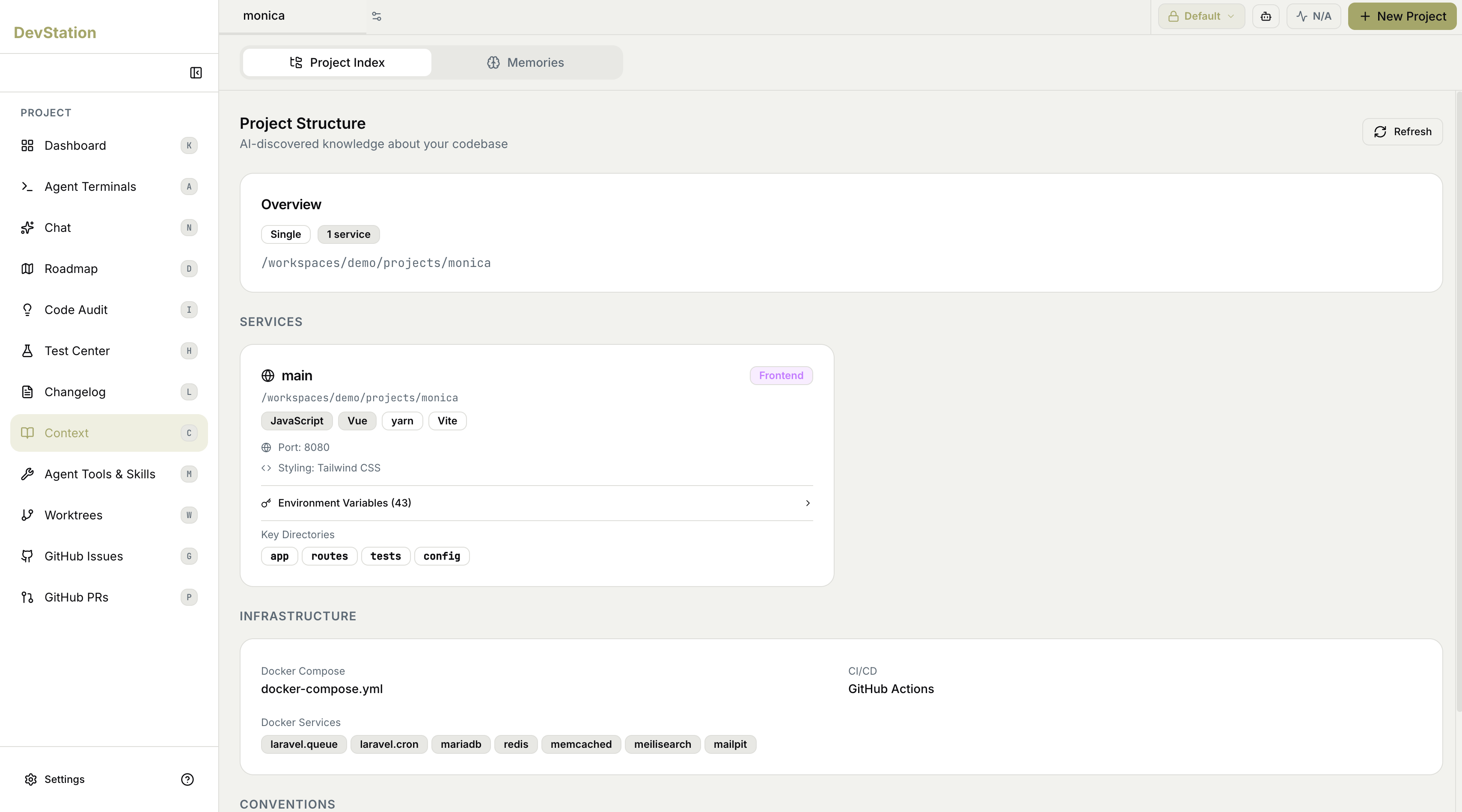The image size is (1462, 812).
Task: Open Roadmap in the sidebar
Action: (109, 268)
